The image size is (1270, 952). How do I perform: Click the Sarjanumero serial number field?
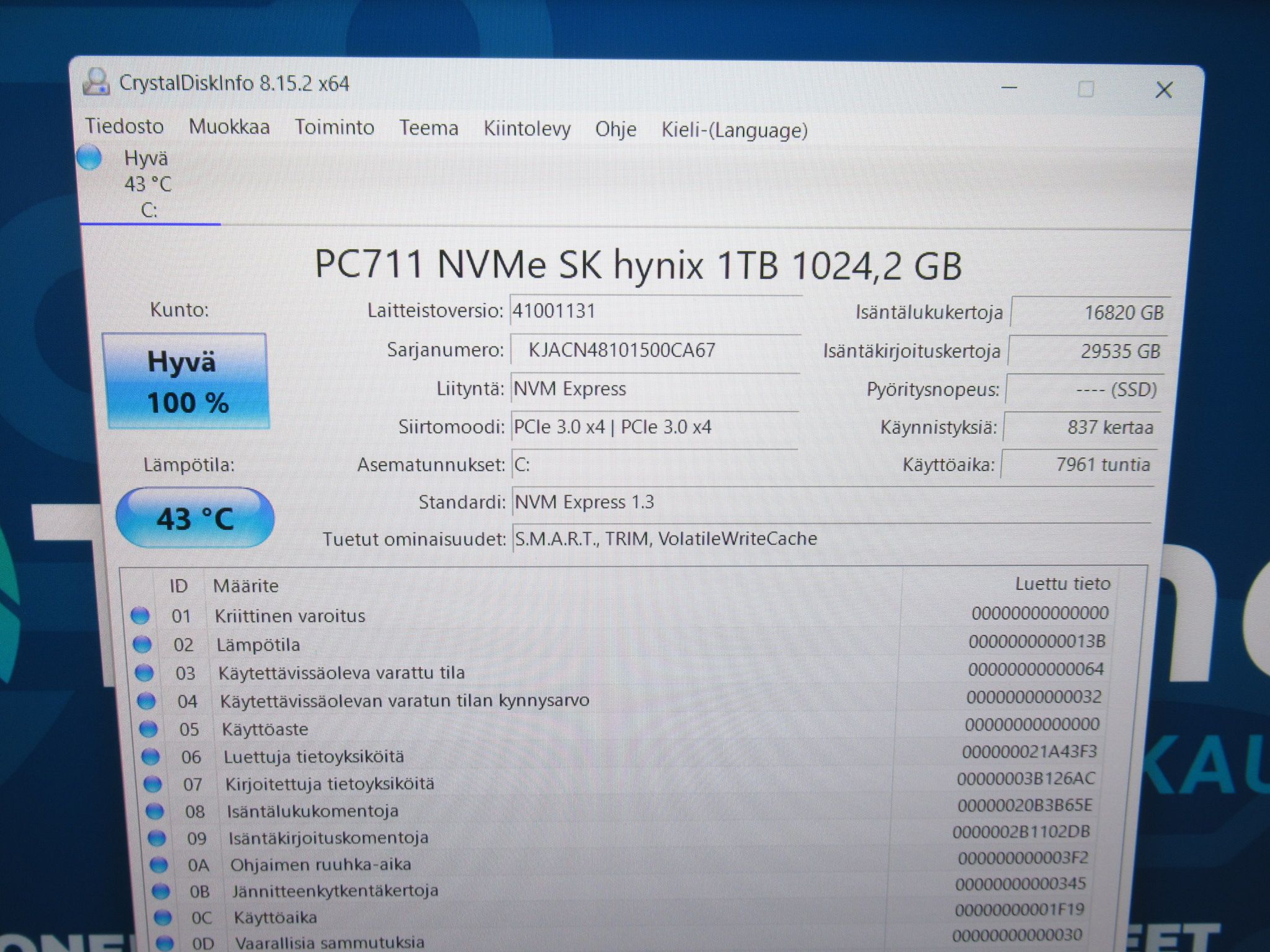655,350
